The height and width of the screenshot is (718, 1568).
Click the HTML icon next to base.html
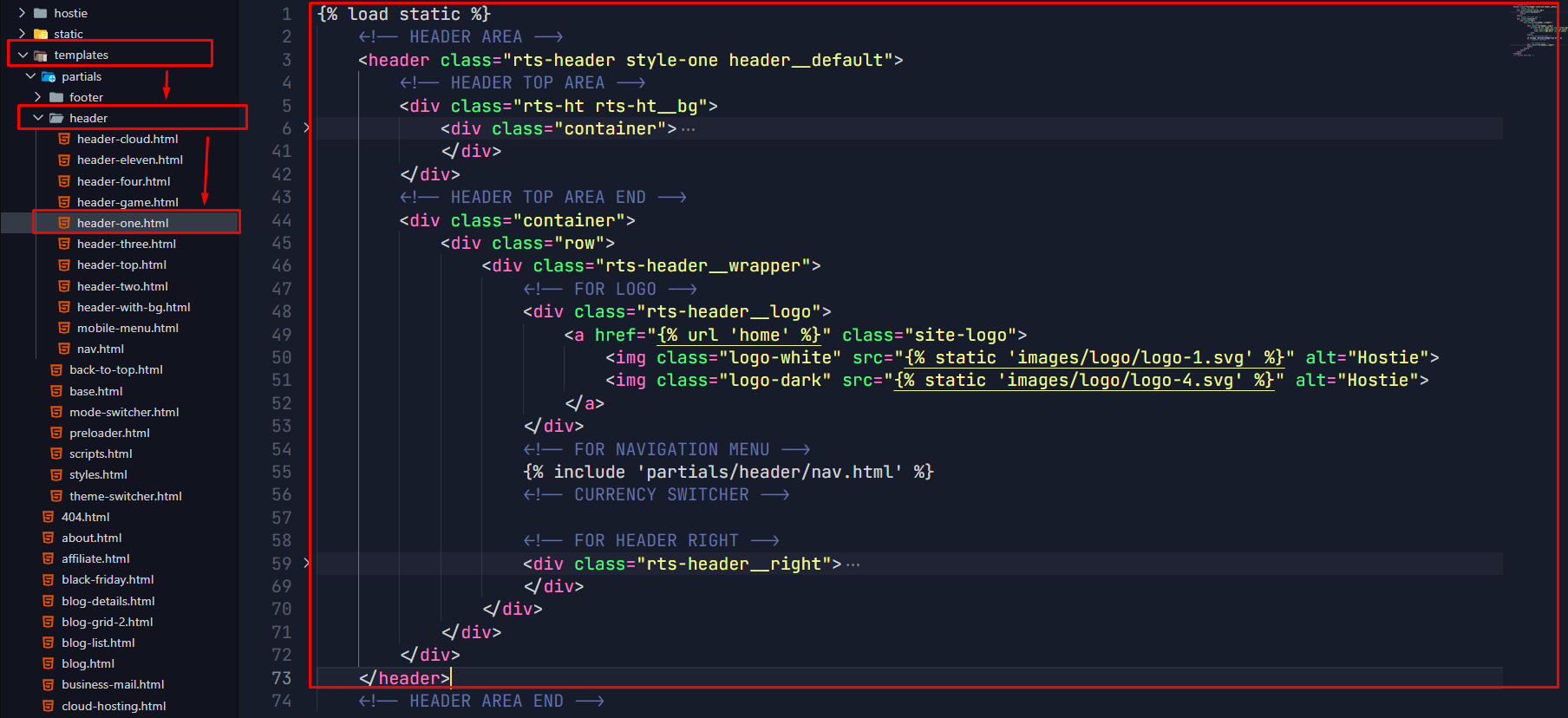pyautogui.click(x=56, y=391)
